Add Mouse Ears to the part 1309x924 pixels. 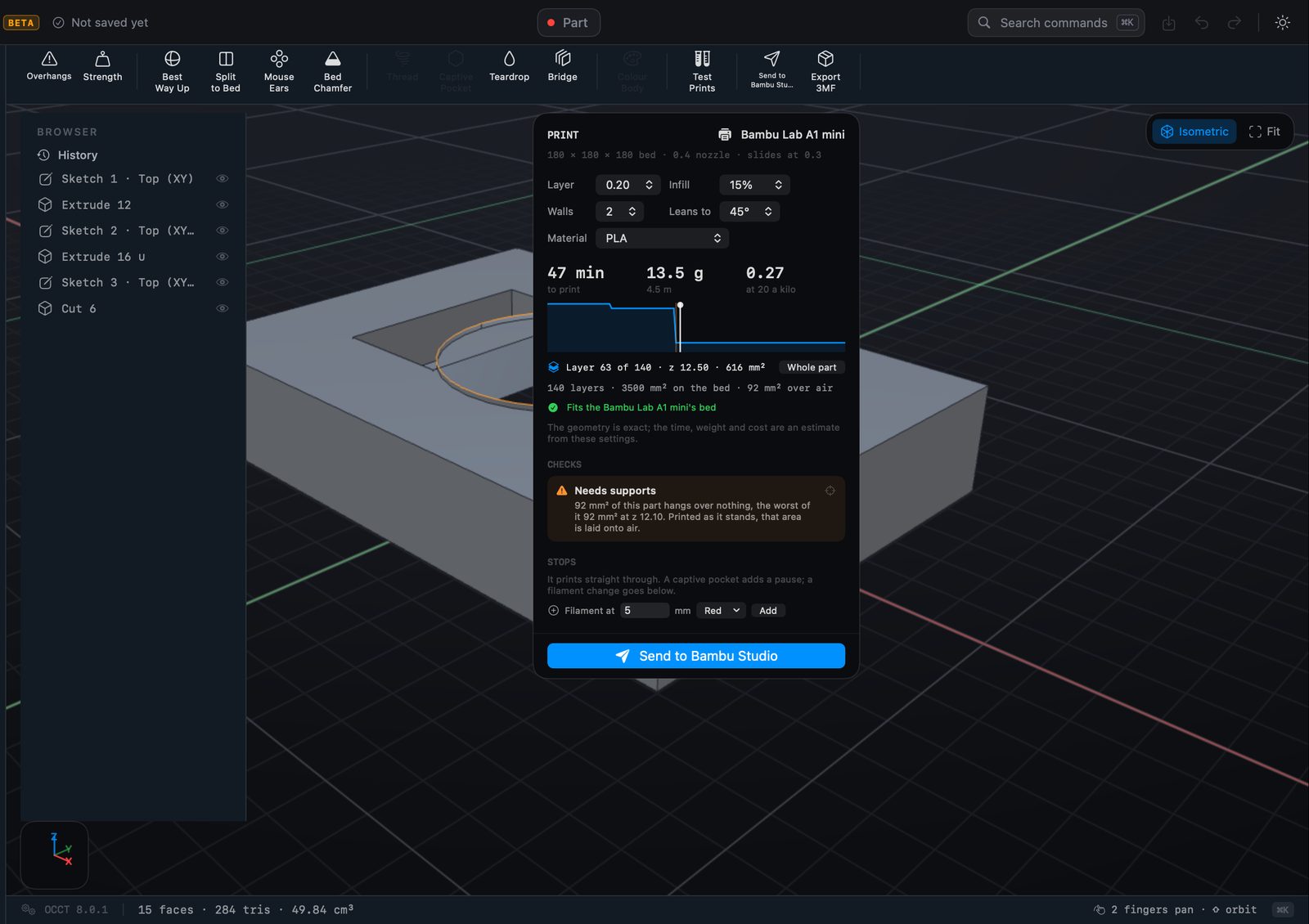point(279,72)
